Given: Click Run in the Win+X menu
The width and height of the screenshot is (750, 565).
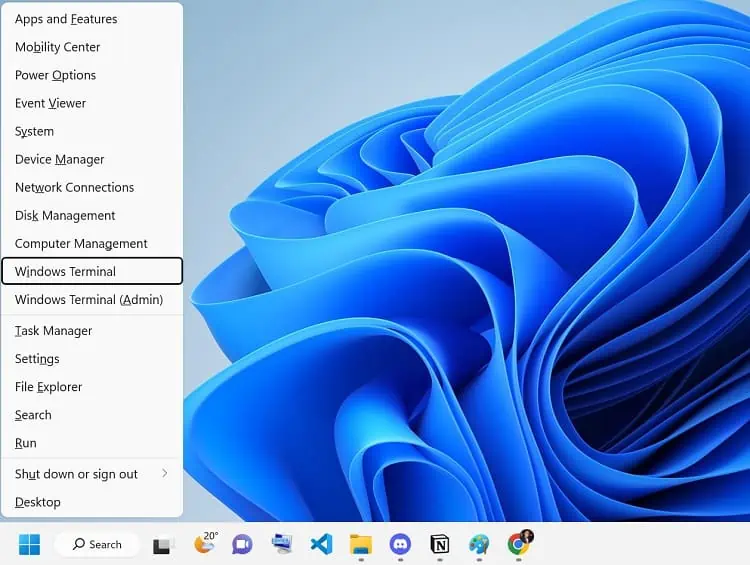Looking at the screenshot, I should click(26, 443).
